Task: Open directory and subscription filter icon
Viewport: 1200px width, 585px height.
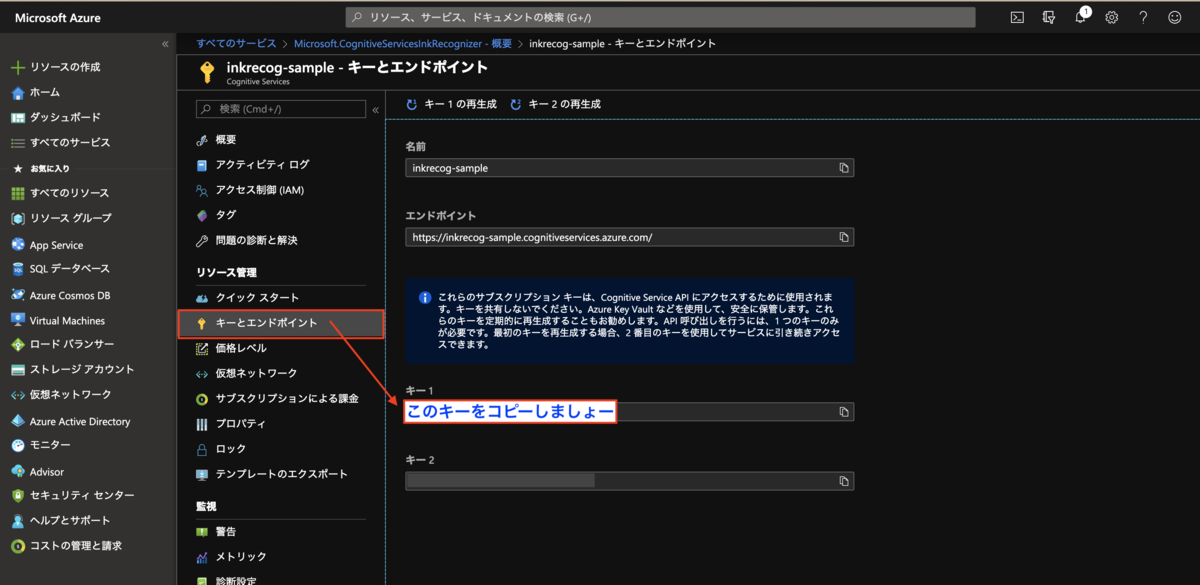Action: (1049, 17)
